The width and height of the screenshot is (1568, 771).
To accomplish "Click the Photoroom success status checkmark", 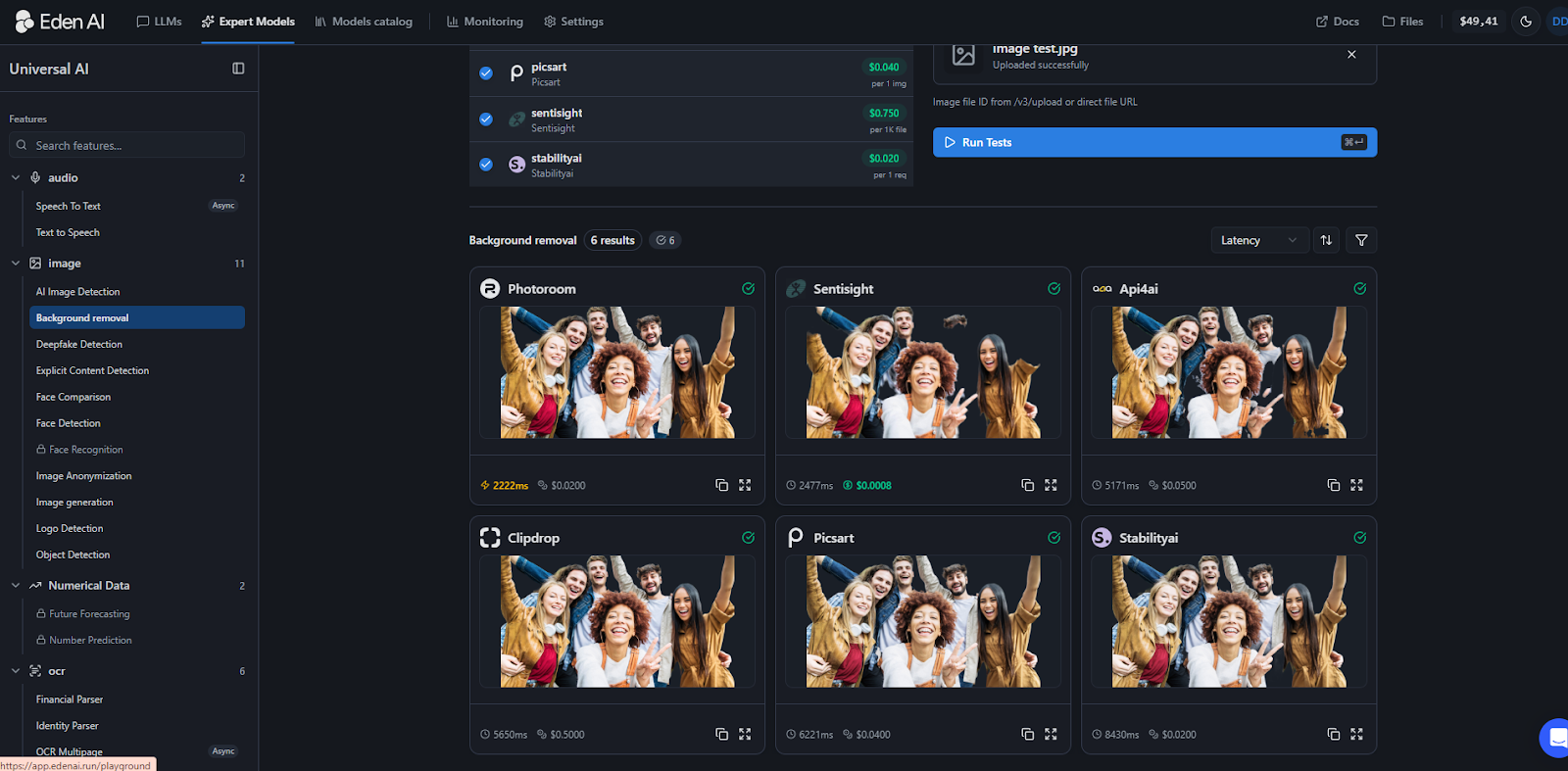I will tap(748, 289).
